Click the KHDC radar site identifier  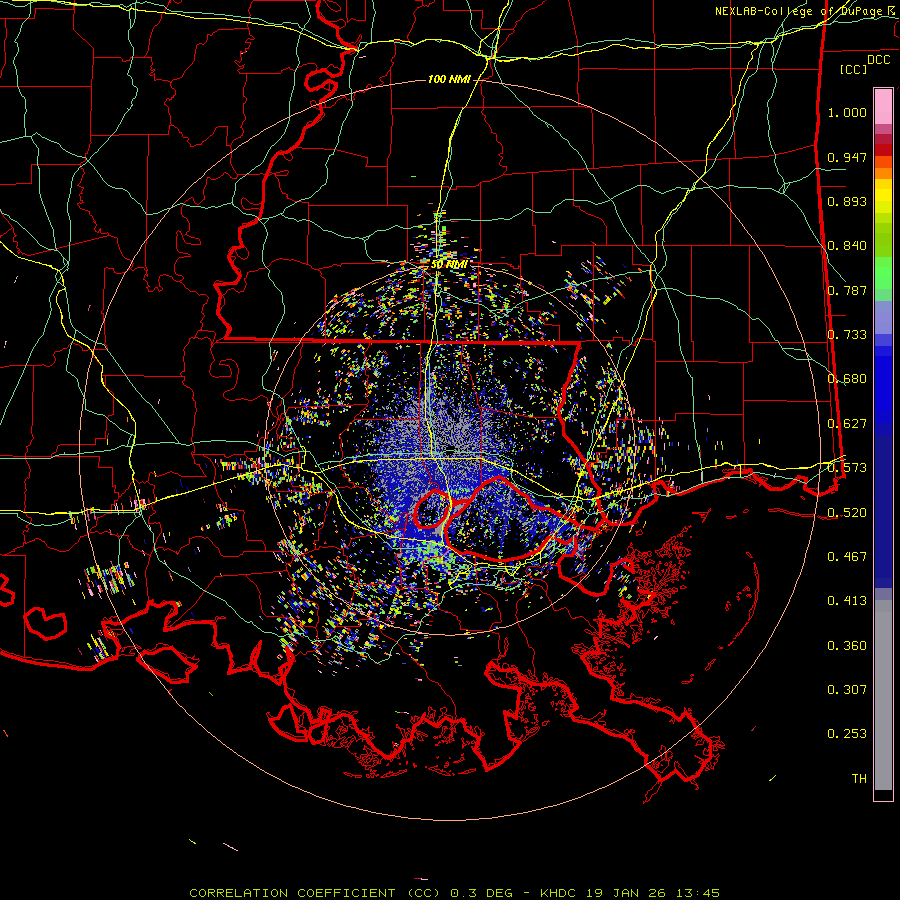(560, 893)
